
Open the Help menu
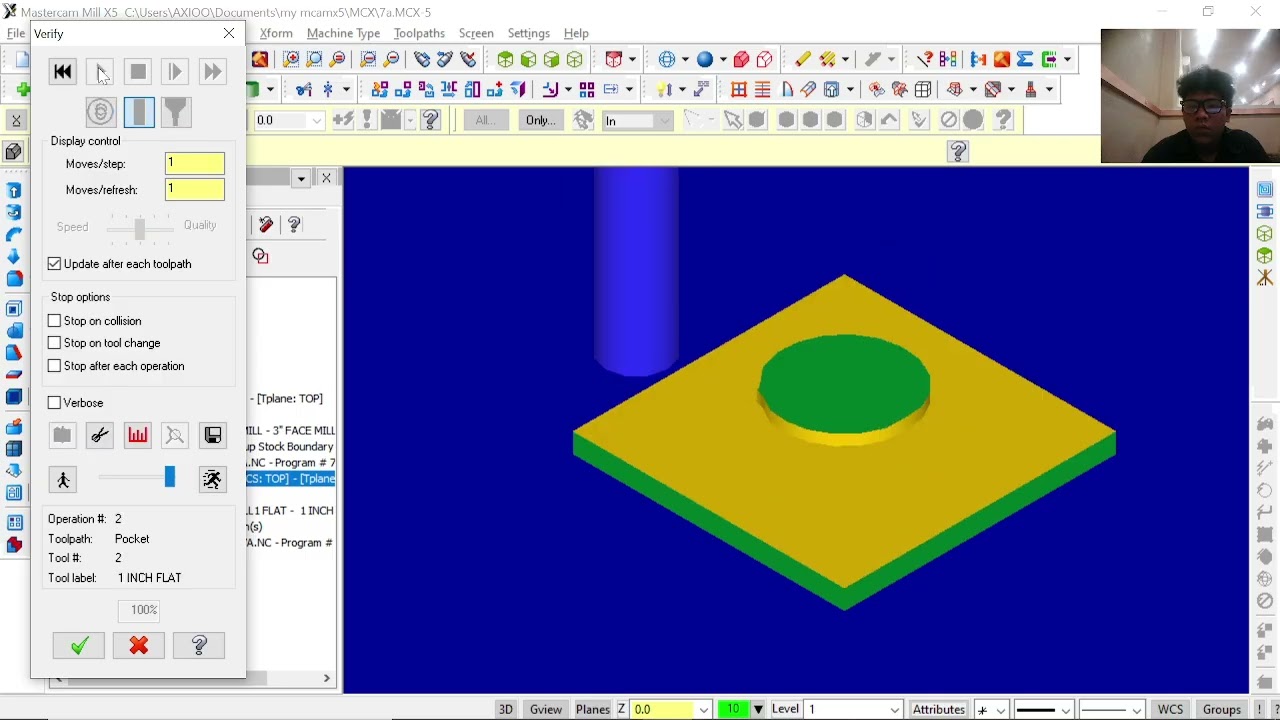coord(576,33)
